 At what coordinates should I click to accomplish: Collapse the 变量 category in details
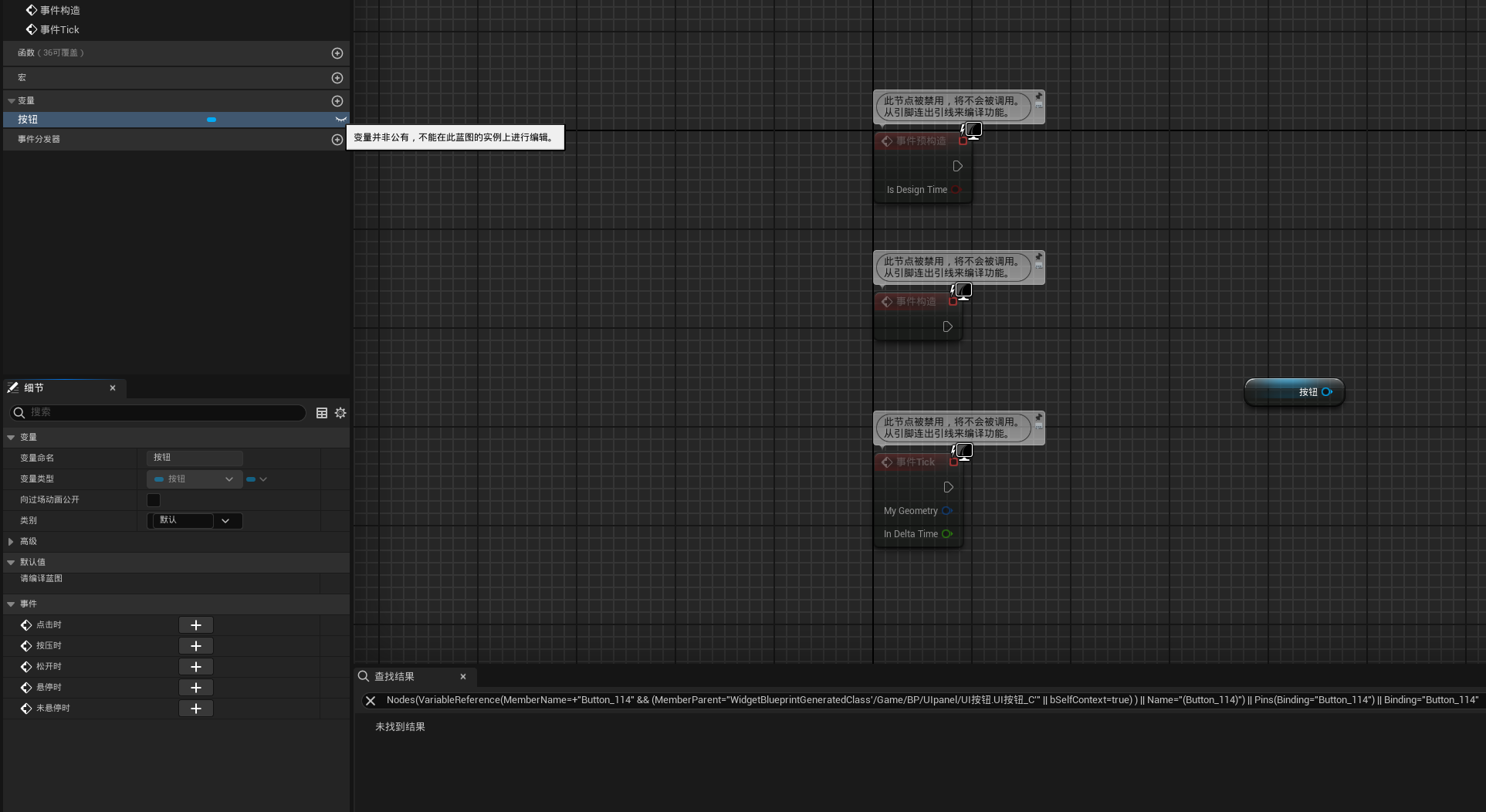[x=11, y=438]
